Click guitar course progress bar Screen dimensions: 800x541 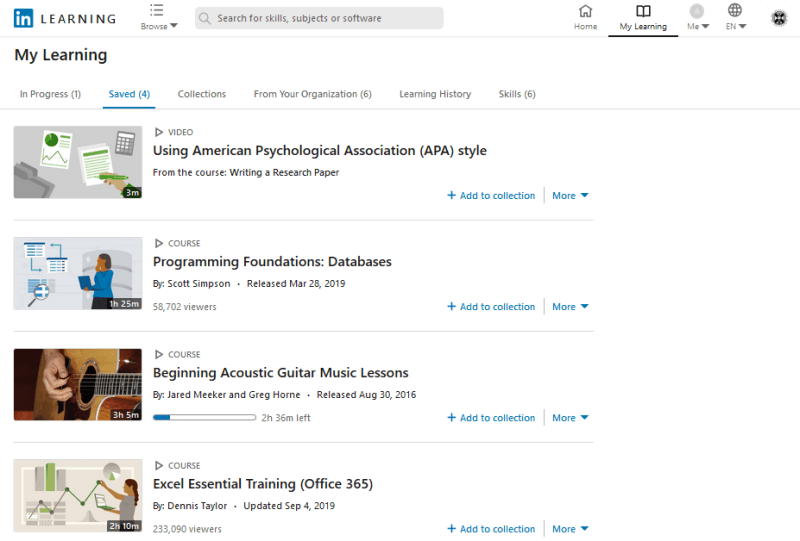click(205, 417)
